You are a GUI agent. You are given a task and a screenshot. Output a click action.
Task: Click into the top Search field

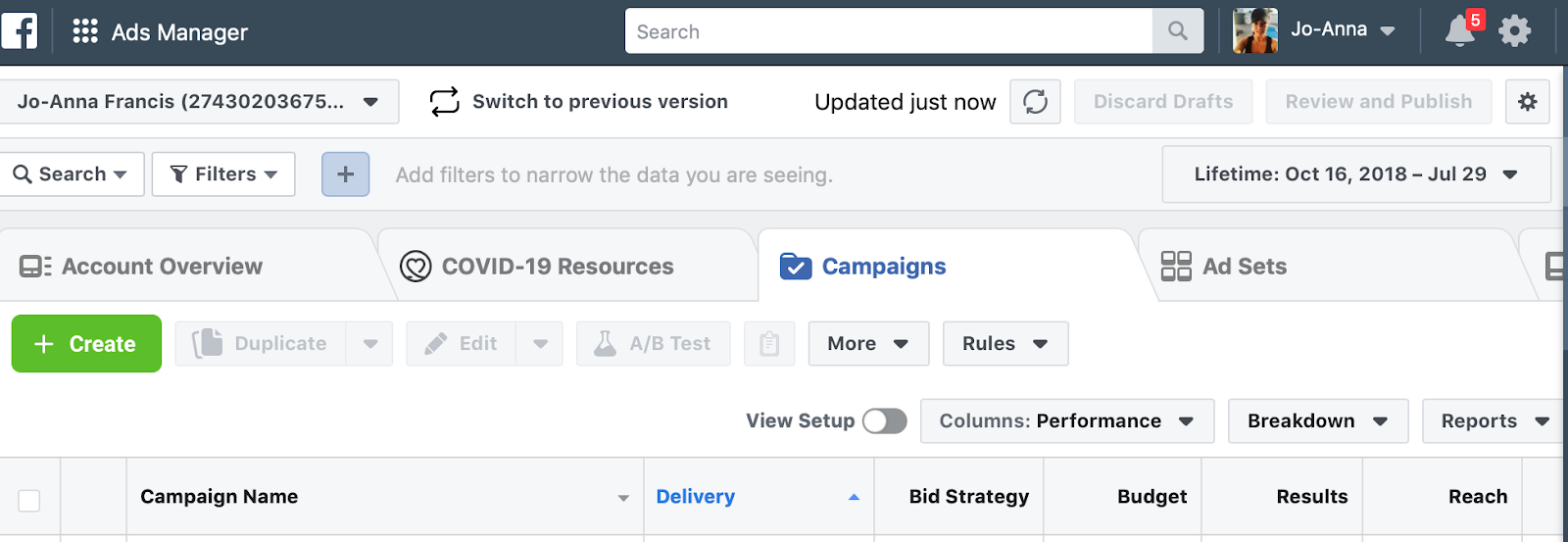point(888,31)
